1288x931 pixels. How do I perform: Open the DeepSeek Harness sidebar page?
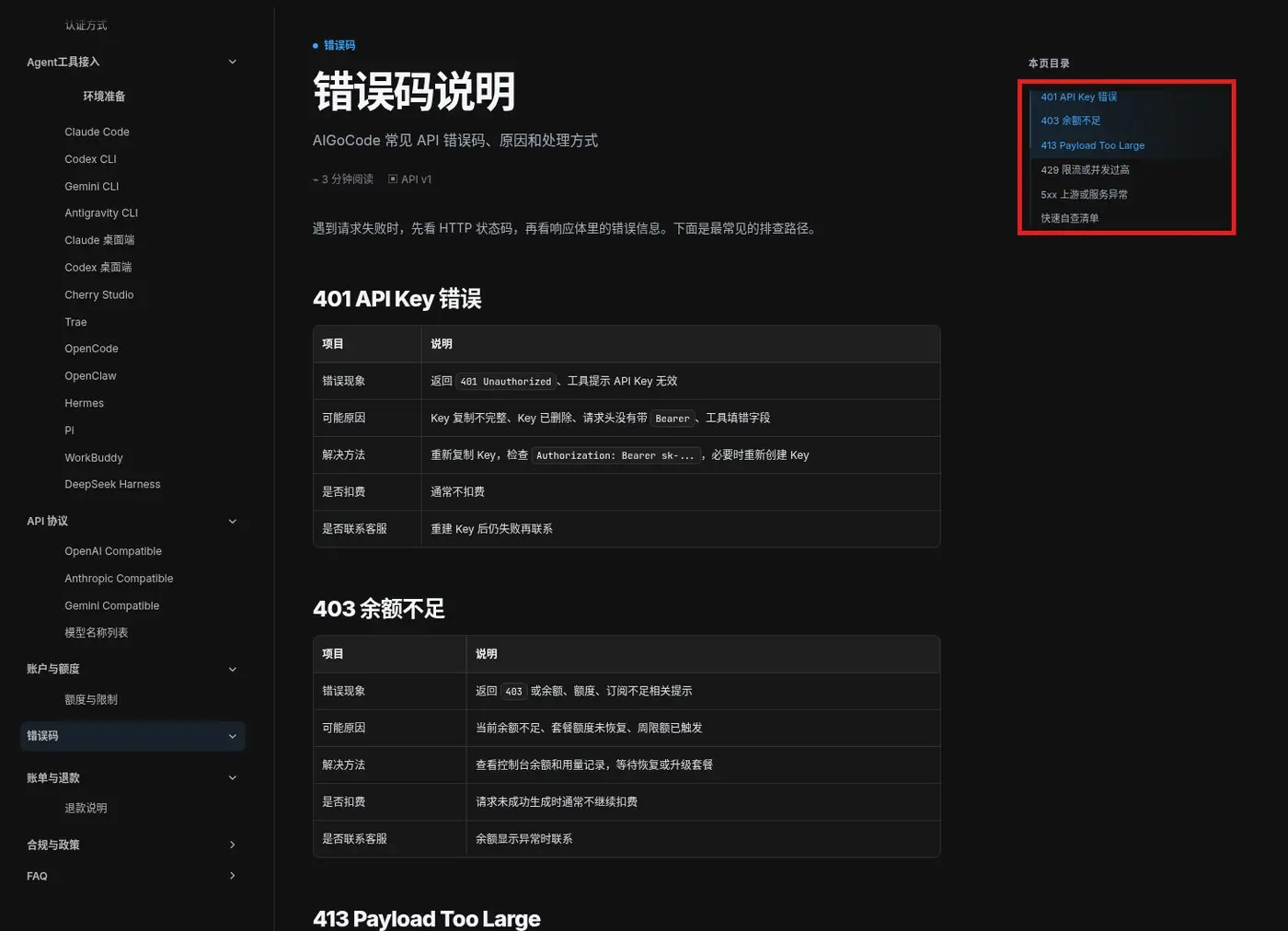tap(112, 485)
